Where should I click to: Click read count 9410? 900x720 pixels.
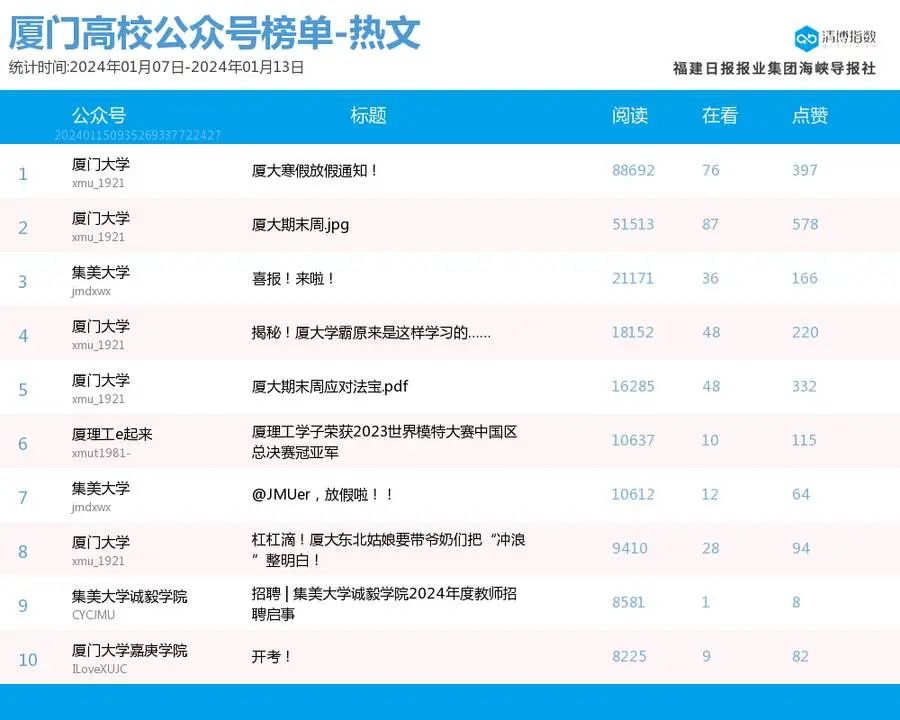pyautogui.click(x=630, y=548)
